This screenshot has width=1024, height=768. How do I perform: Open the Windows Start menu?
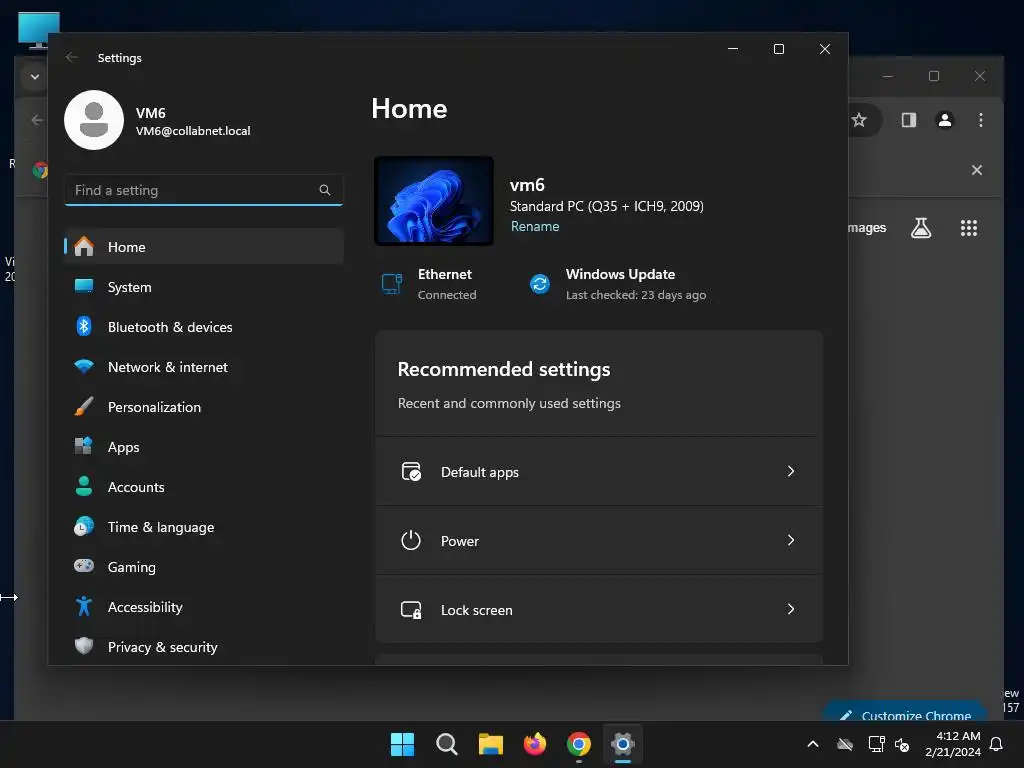pos(402,744)
